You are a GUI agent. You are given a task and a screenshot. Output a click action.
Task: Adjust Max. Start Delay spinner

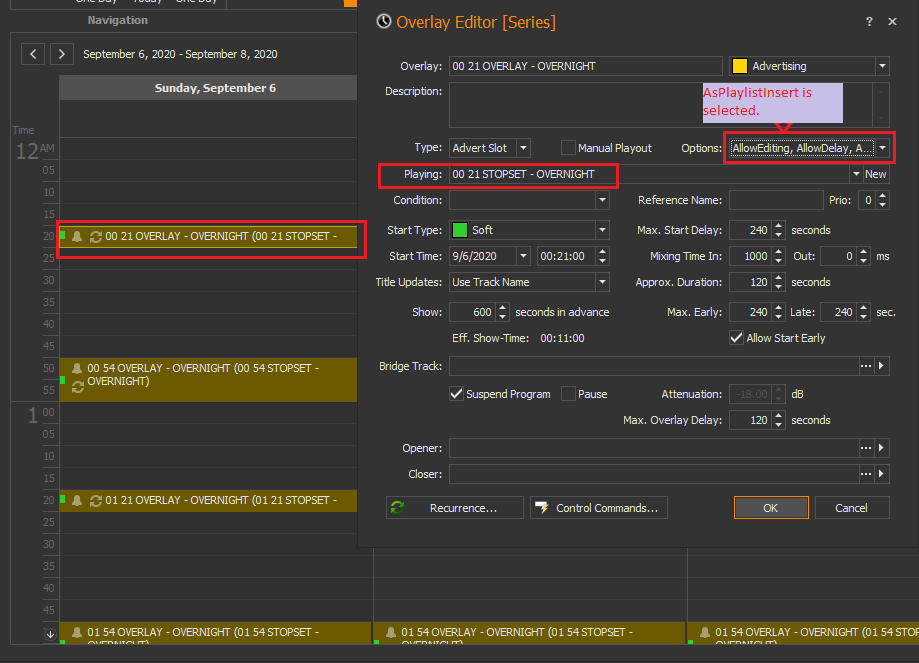click(x=778, y=230)
